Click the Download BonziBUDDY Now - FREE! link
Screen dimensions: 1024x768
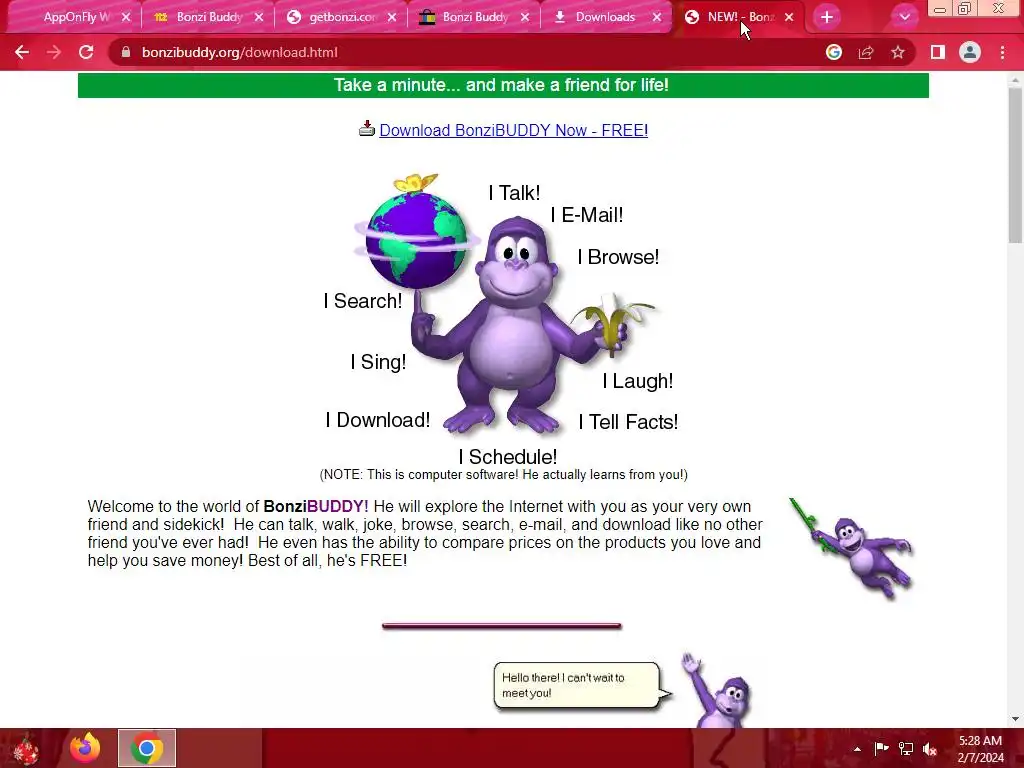tap(513, 131)
